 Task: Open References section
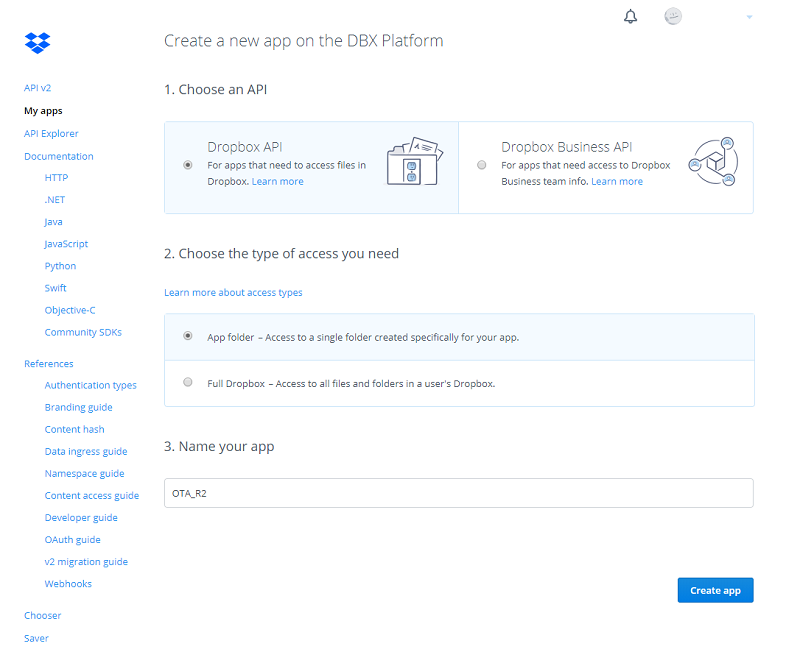[x=49, y=364]
